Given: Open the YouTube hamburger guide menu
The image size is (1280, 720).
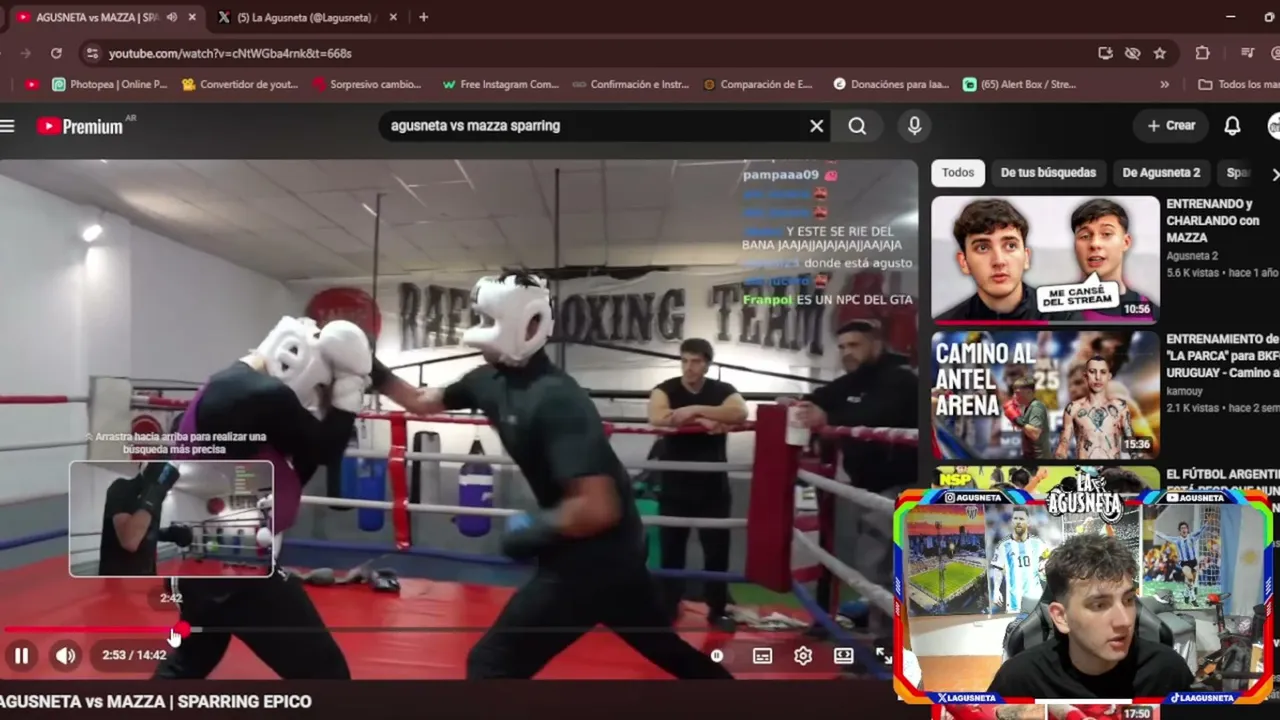Looking at the screenshot, I should coord(8,126).
